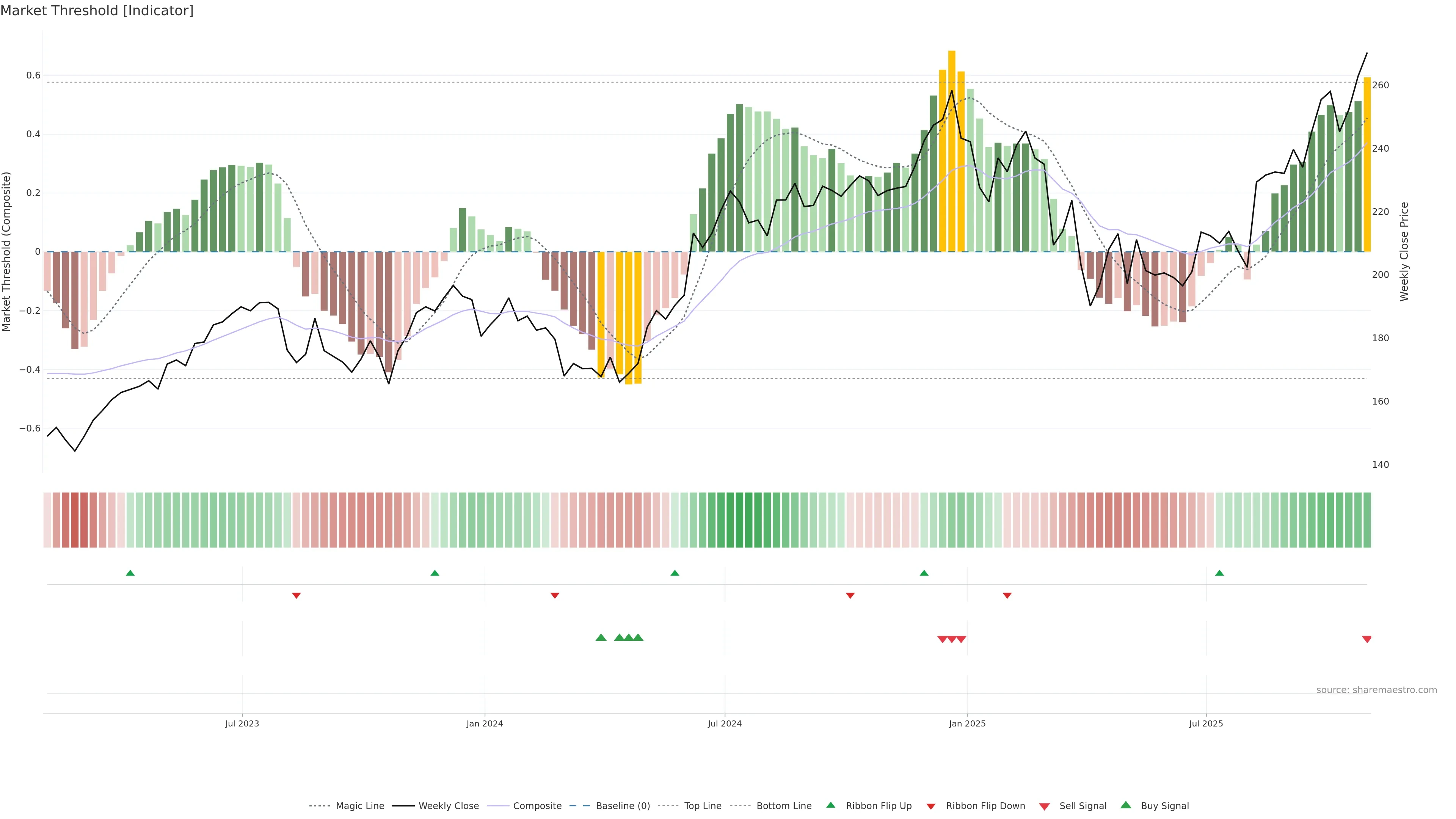Viewport: 1456px width, 819px height.
Task: Click the ribbon flip up marker after Jul 2025
Action: [1219, 573]
